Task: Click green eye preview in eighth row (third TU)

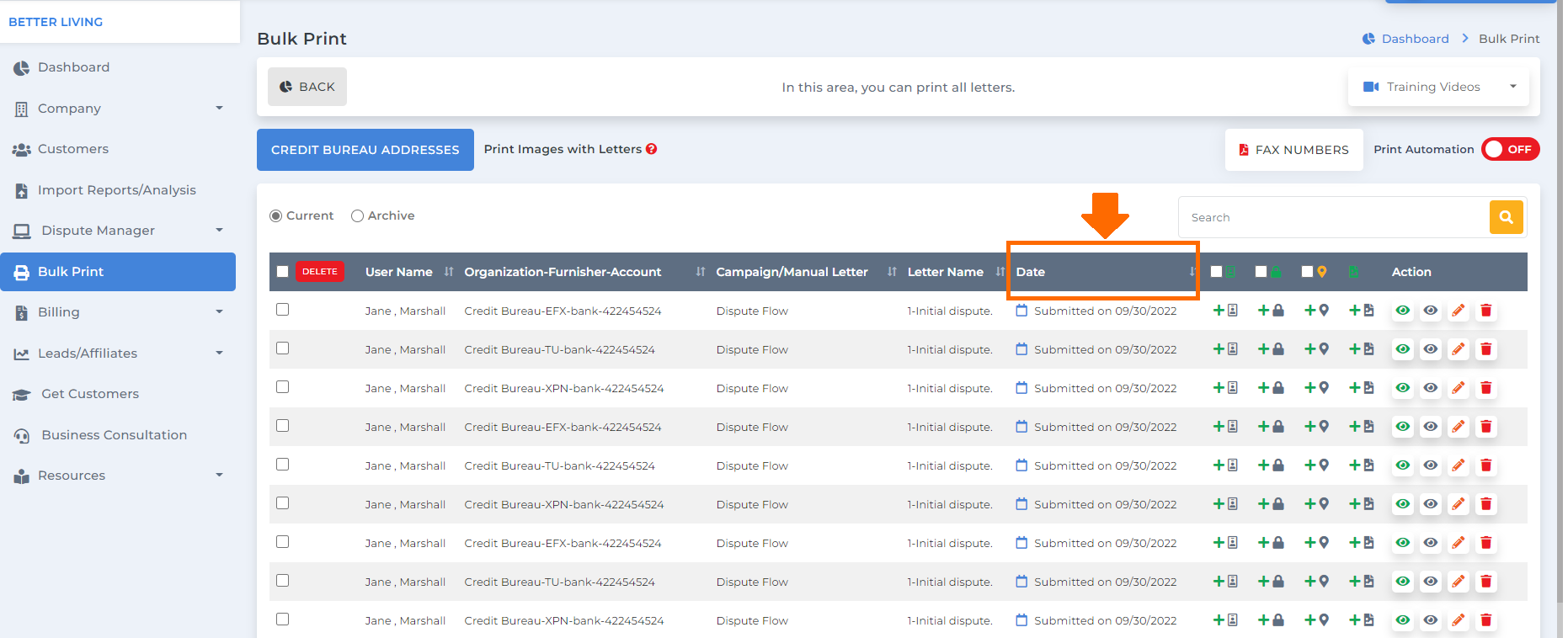Action: [1403, 582]
